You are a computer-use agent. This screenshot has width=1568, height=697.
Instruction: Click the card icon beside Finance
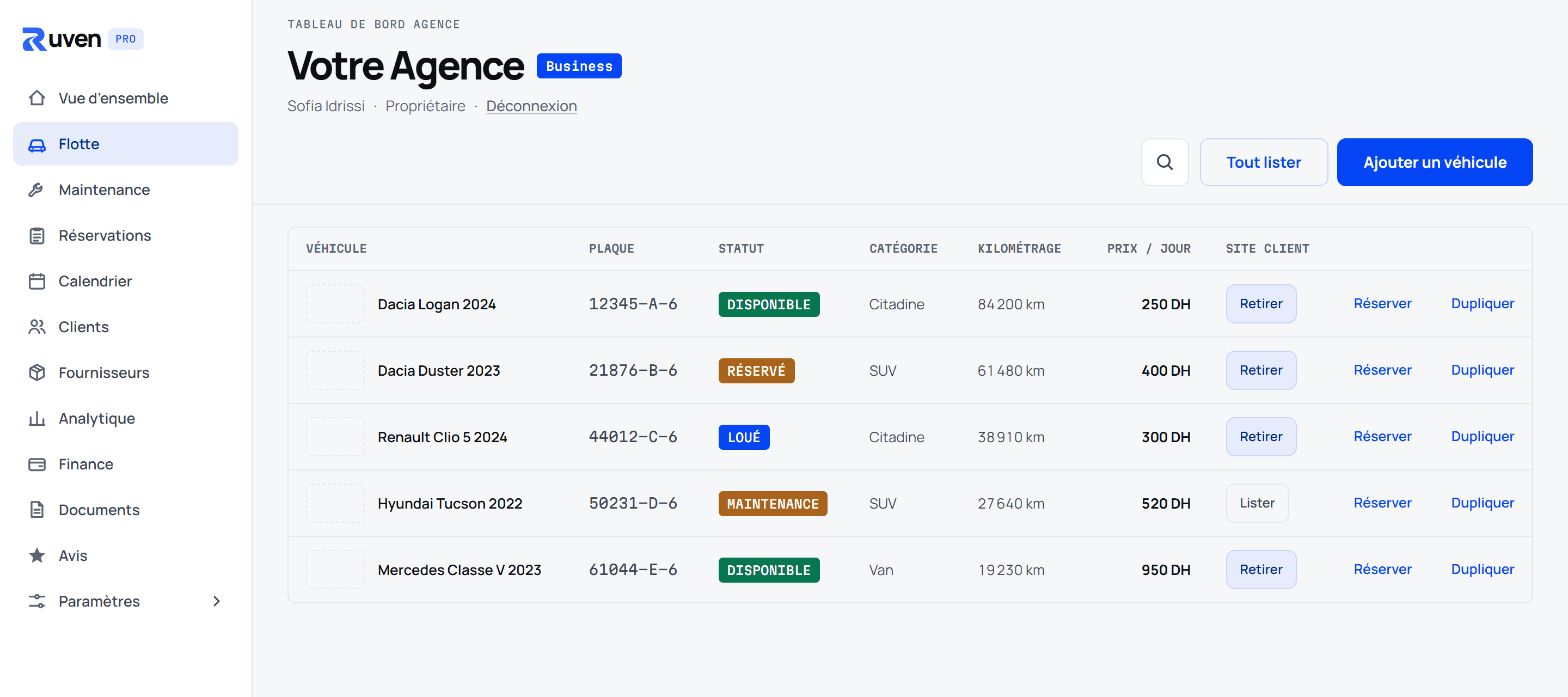[x=37, y=464]
